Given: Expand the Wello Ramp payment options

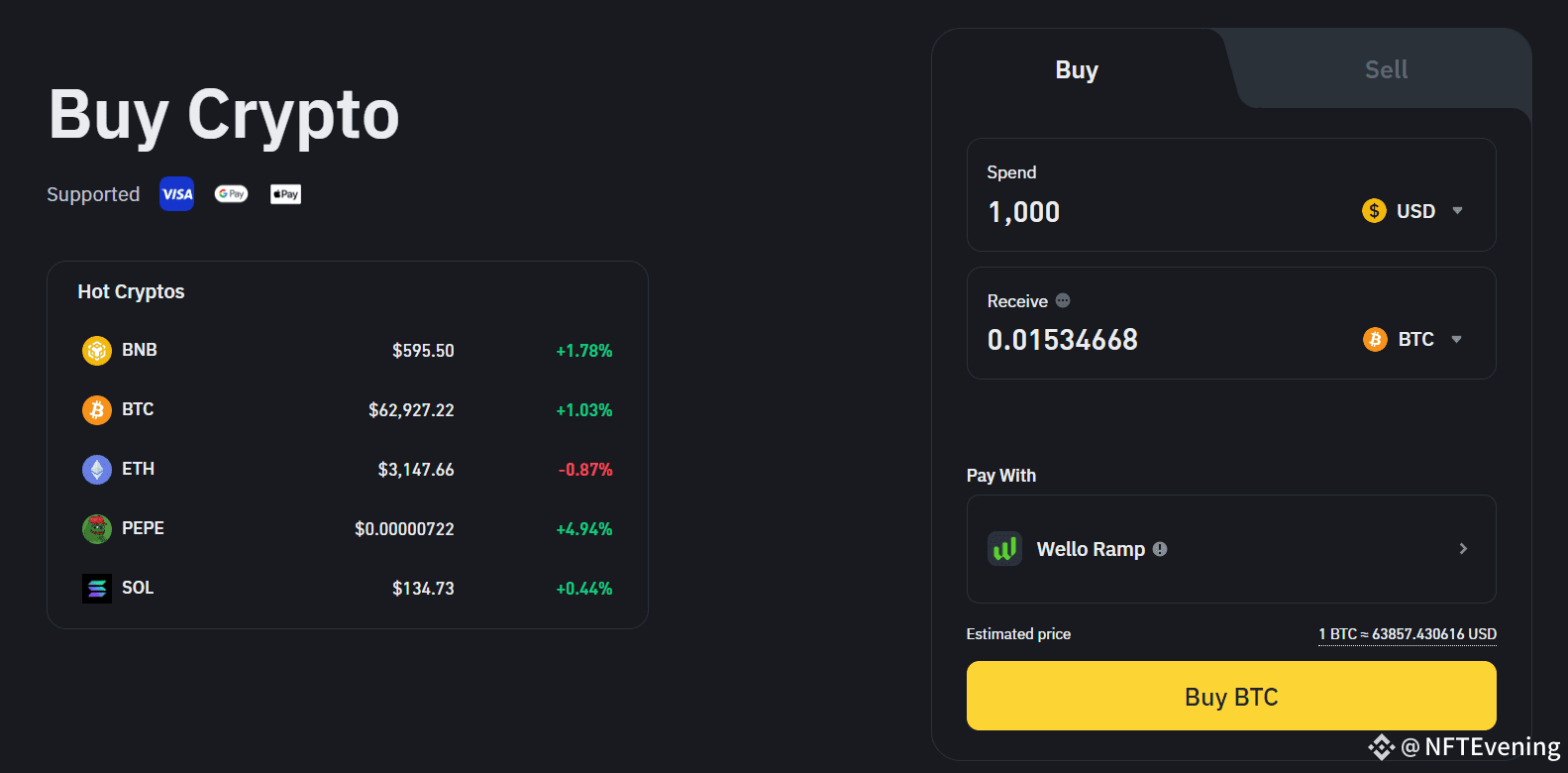Looking at the screenshot, I should pos(1463,549).
